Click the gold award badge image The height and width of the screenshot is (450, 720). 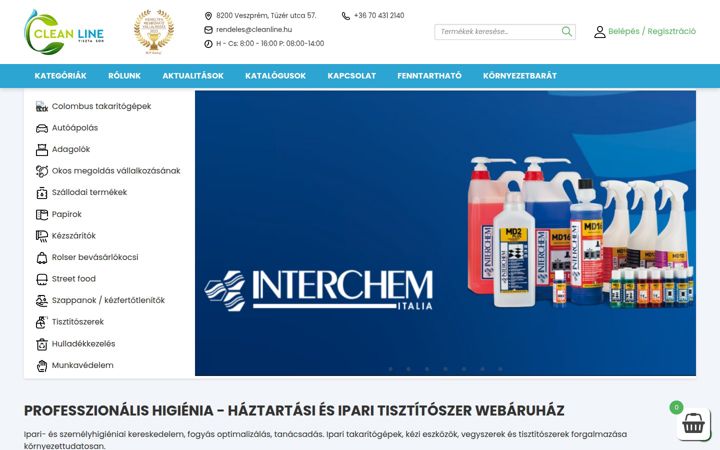[154, 32]
